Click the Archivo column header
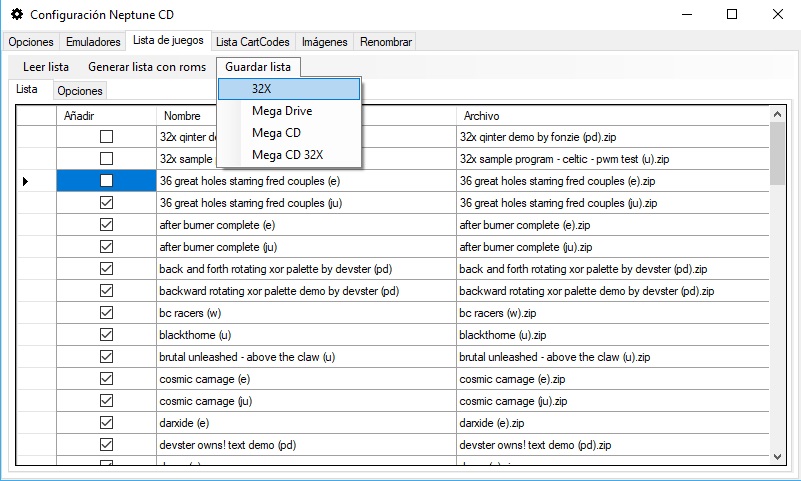 [x=610, y=116]
